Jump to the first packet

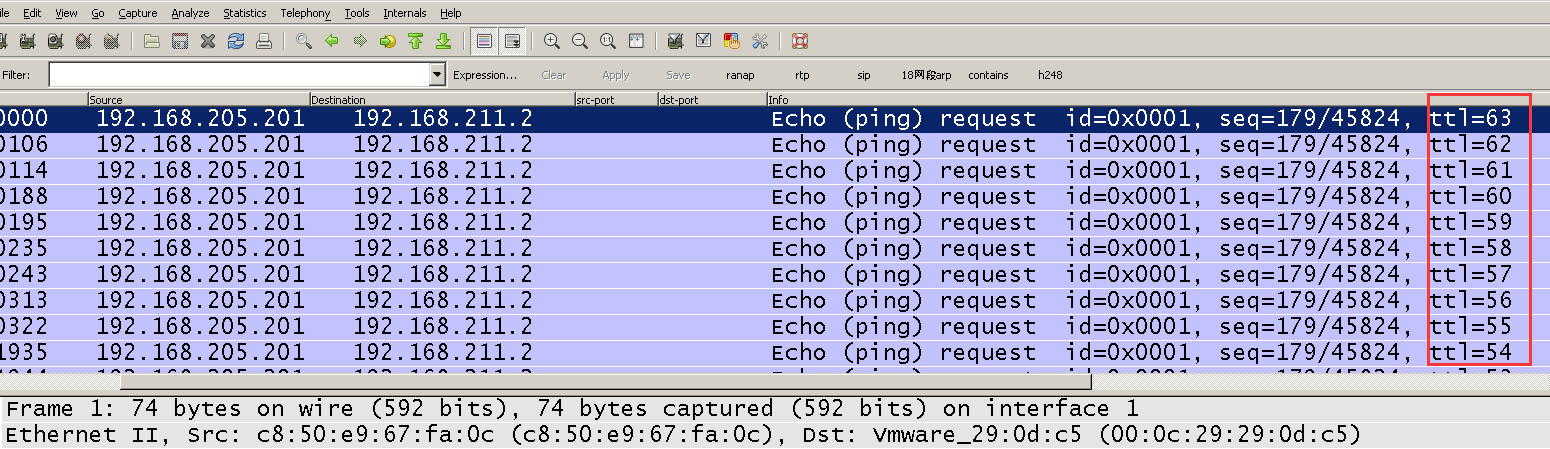coord(416,41)
